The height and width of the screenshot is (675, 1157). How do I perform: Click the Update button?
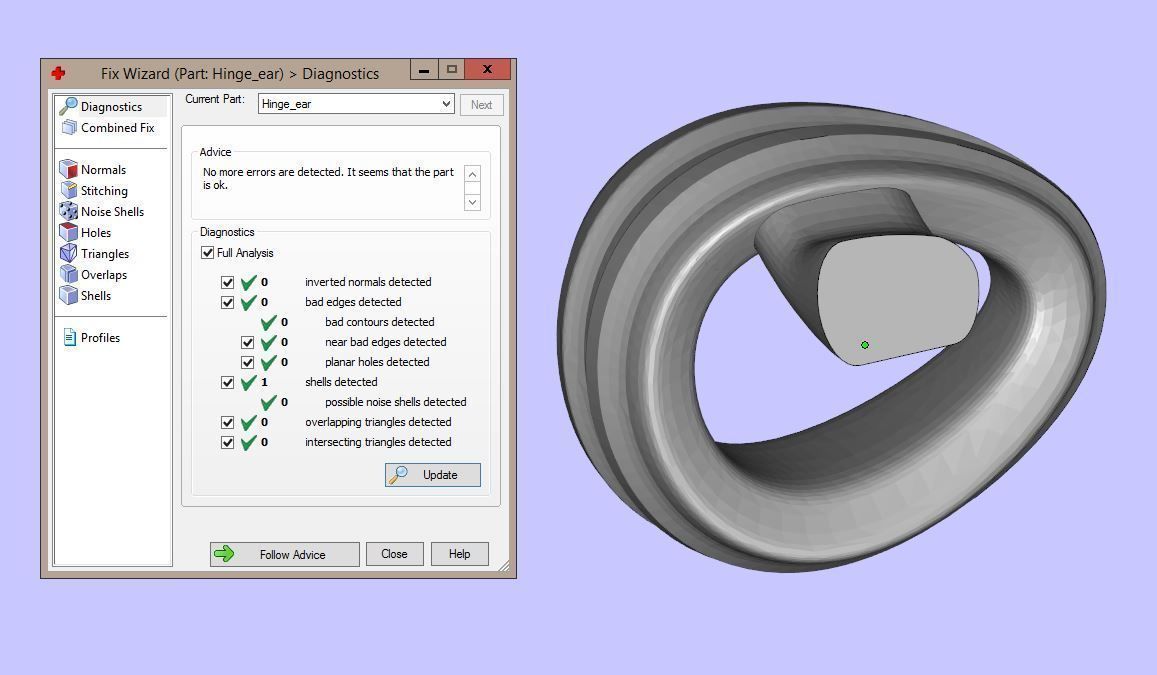433,475
